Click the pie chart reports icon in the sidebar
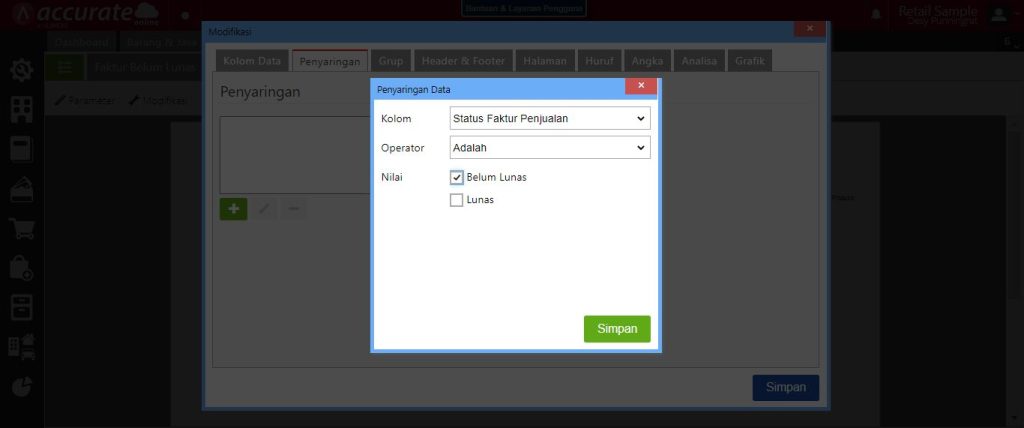The image size is (1024, 428). [22, 387]
